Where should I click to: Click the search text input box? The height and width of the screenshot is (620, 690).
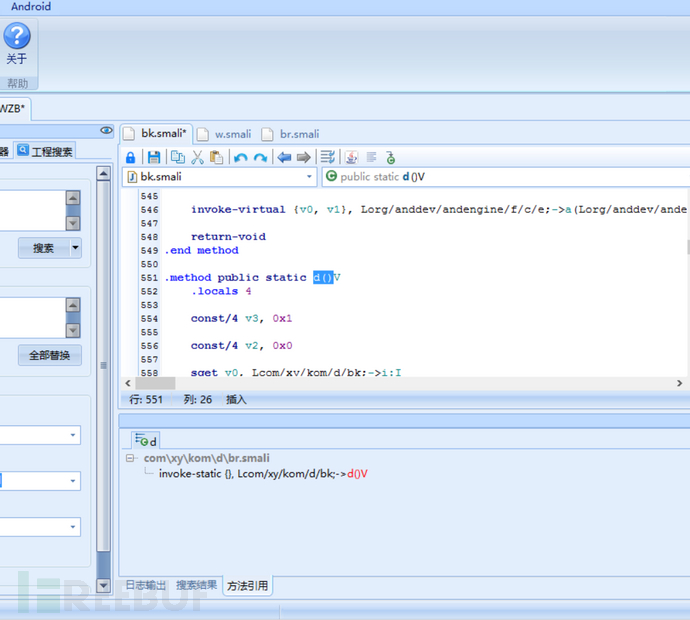[33, 210]
